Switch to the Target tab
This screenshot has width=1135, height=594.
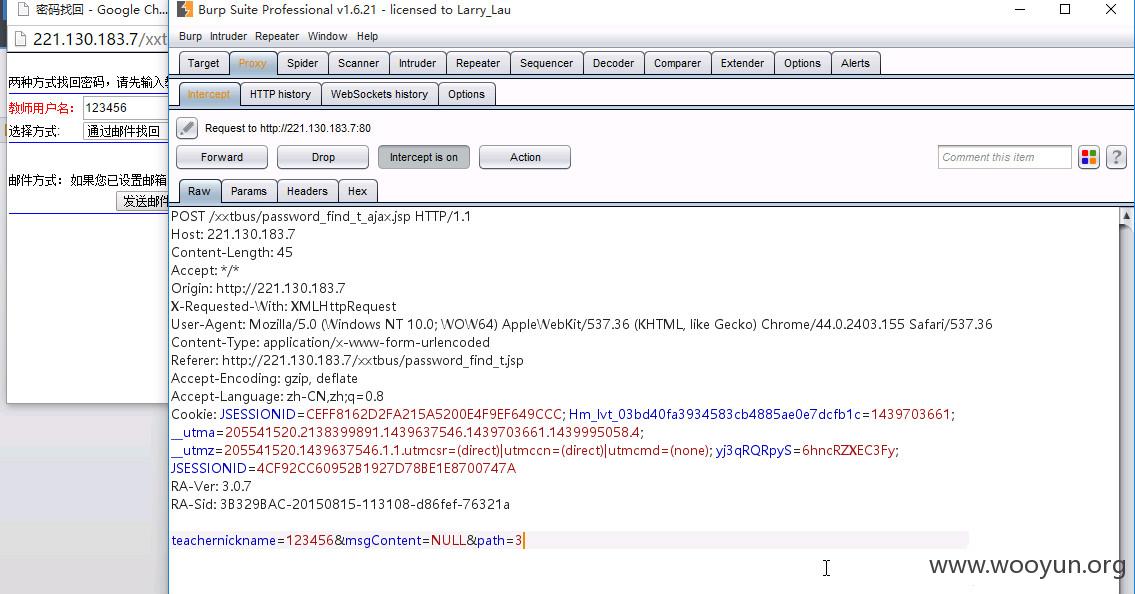click(x=203, y=63)
